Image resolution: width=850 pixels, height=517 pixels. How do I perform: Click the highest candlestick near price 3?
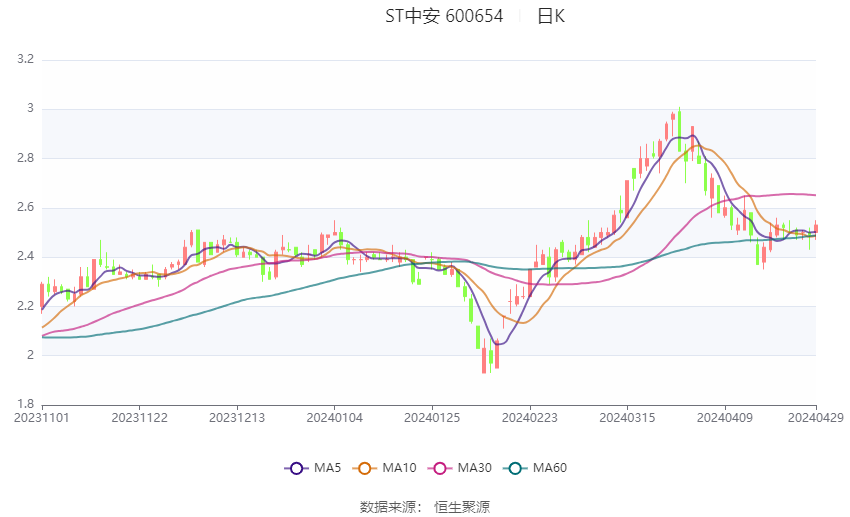click(679, 130)
